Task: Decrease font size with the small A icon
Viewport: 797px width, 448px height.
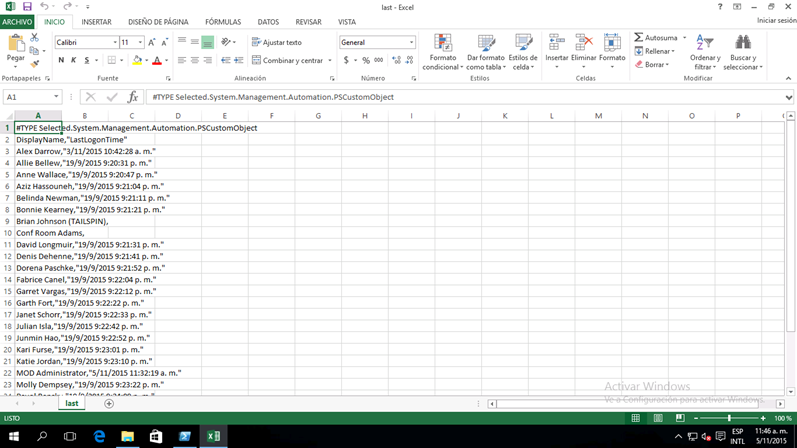Action: point(164,43)
